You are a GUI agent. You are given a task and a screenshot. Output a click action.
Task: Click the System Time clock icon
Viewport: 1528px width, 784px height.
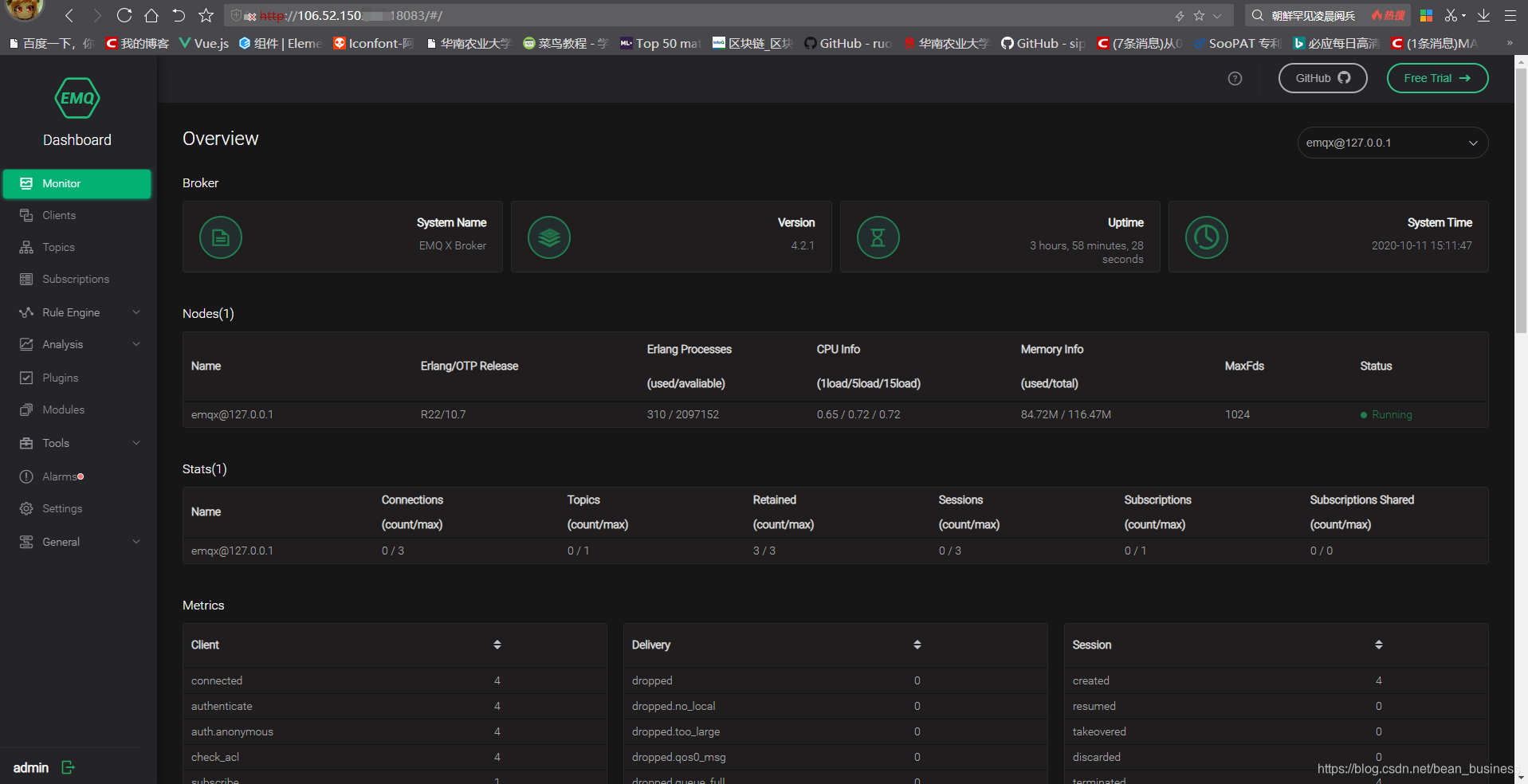click(1207, 237)
